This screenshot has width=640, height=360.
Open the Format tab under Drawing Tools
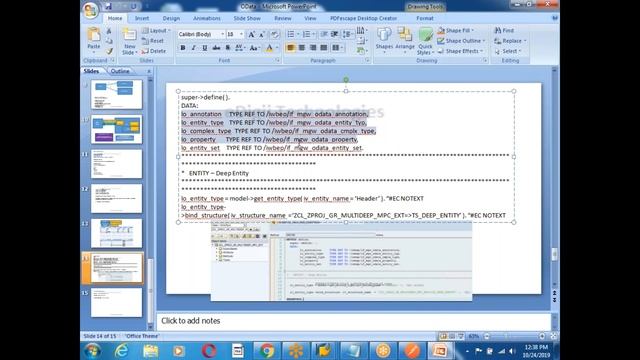[425, 18]
